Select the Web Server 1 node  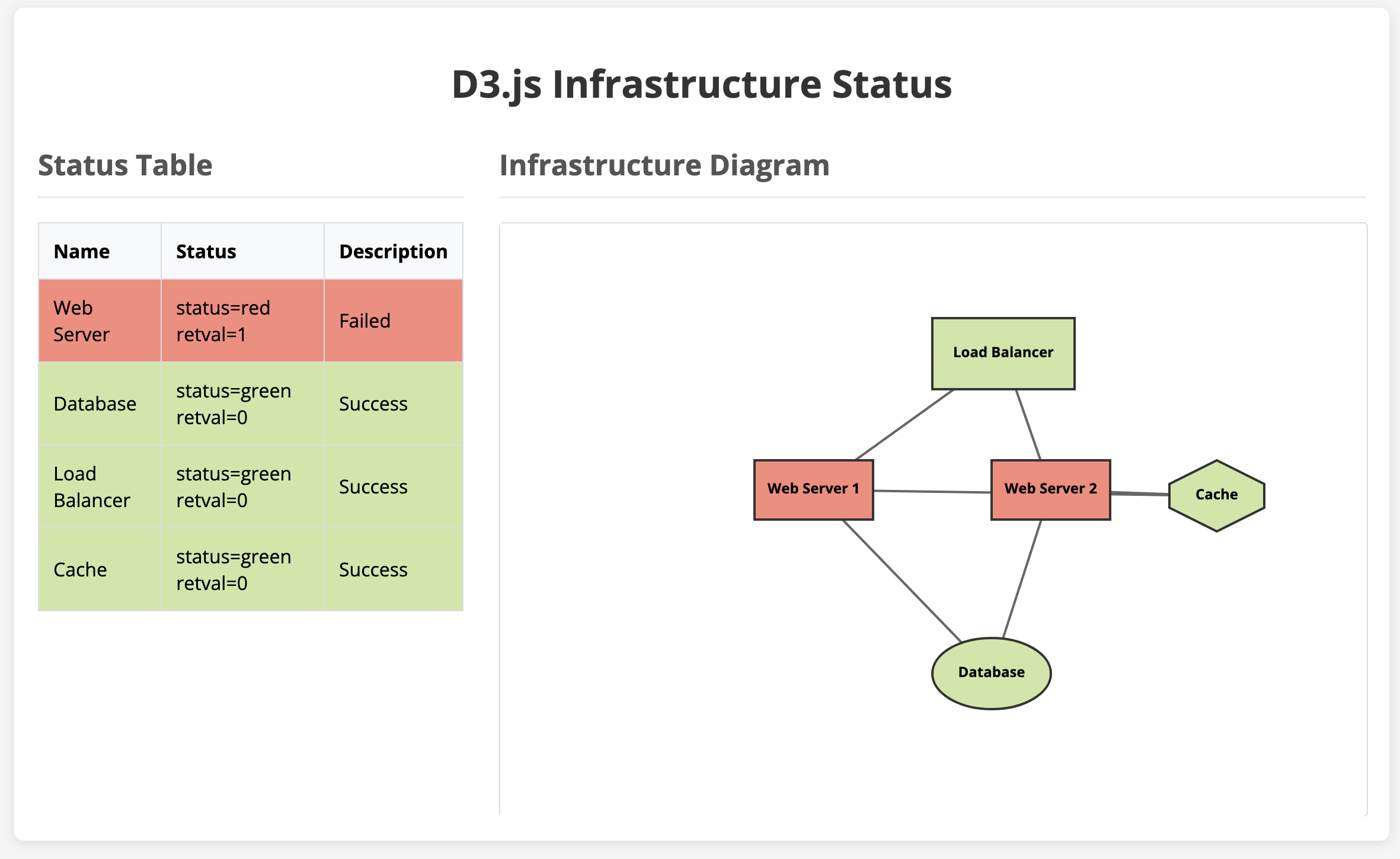(813, 490)
